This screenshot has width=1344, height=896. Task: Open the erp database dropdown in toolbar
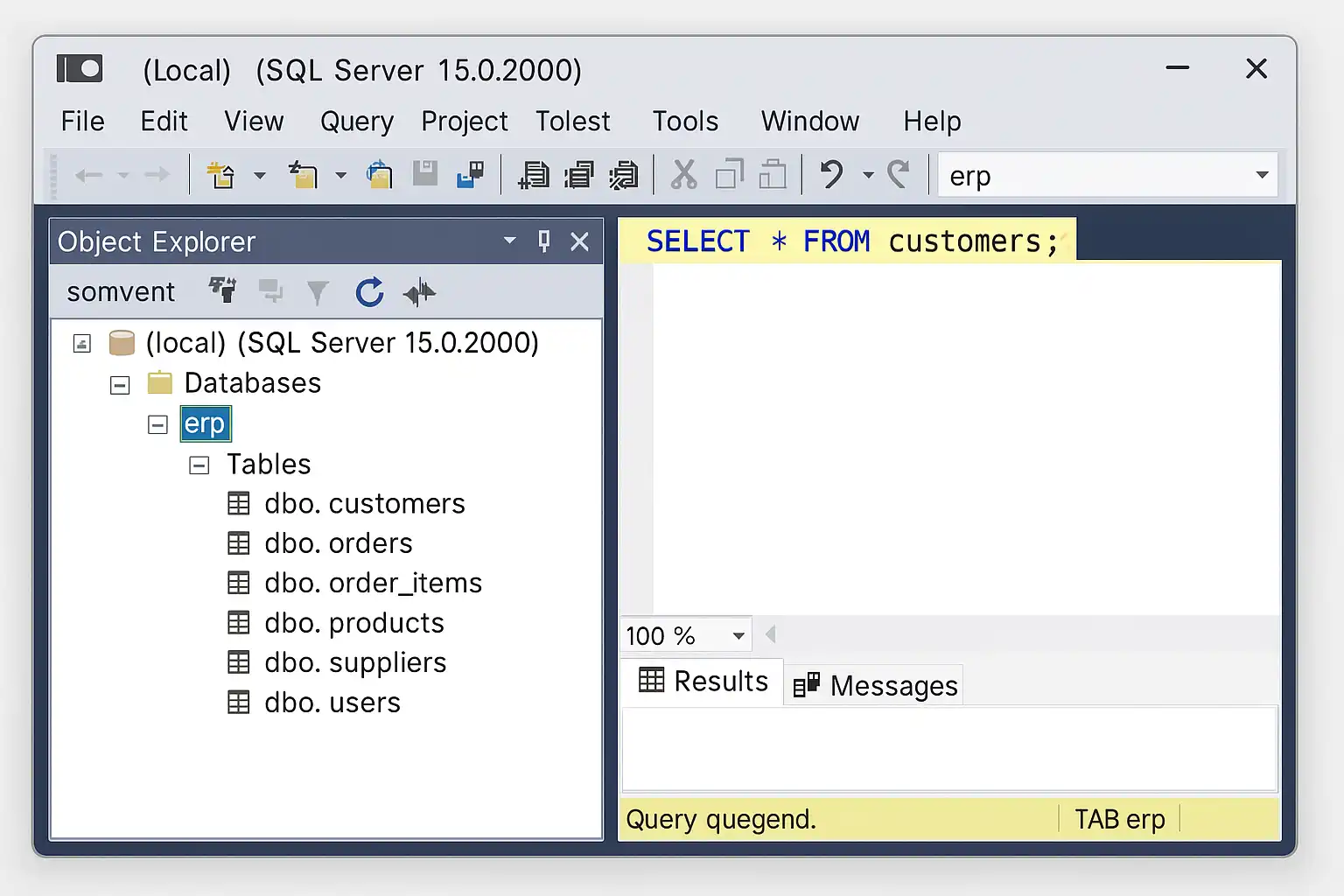(1262, 175)
